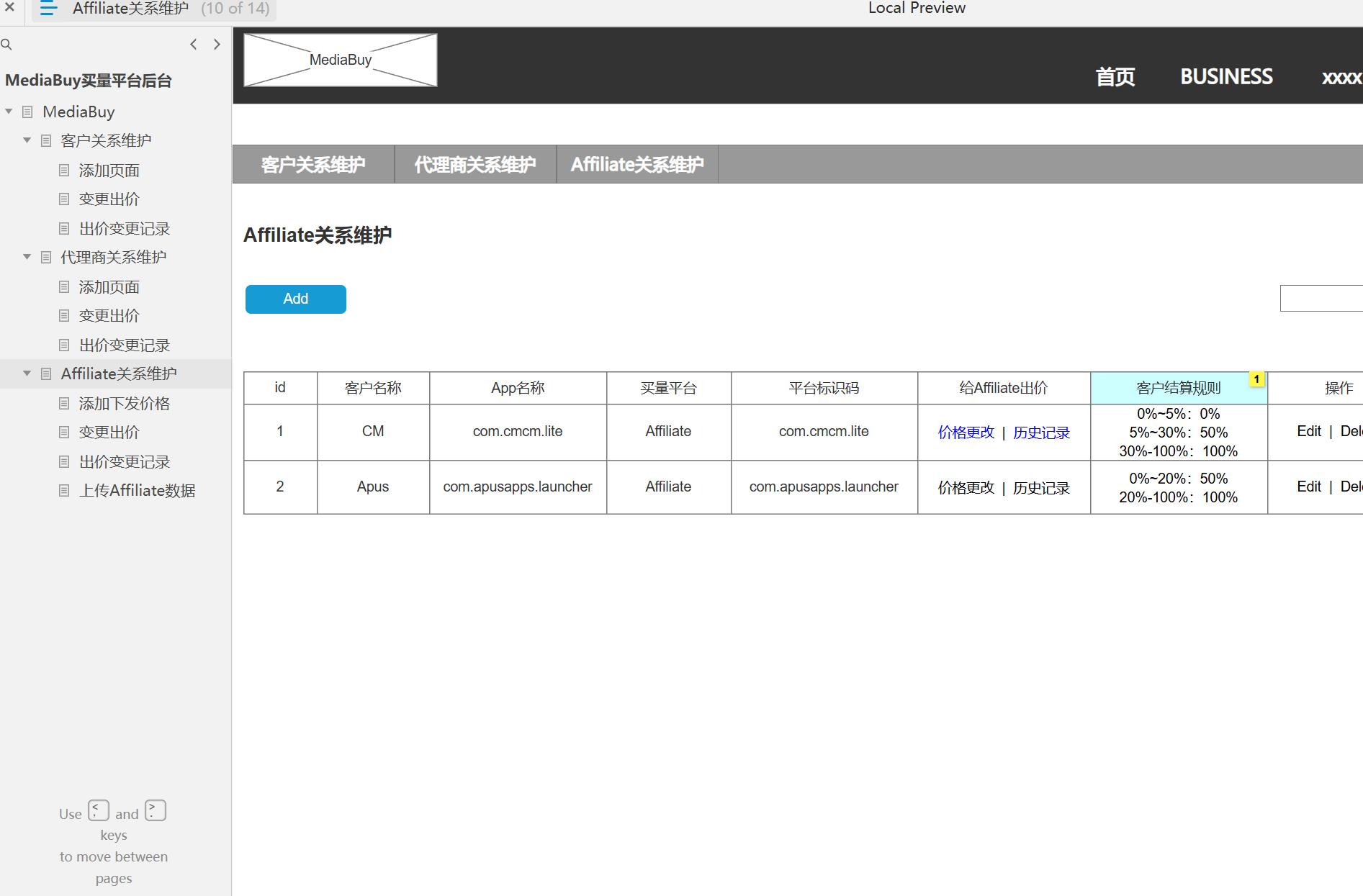Click the page icon beside 上传Affiliate数据

pos(64,491)
